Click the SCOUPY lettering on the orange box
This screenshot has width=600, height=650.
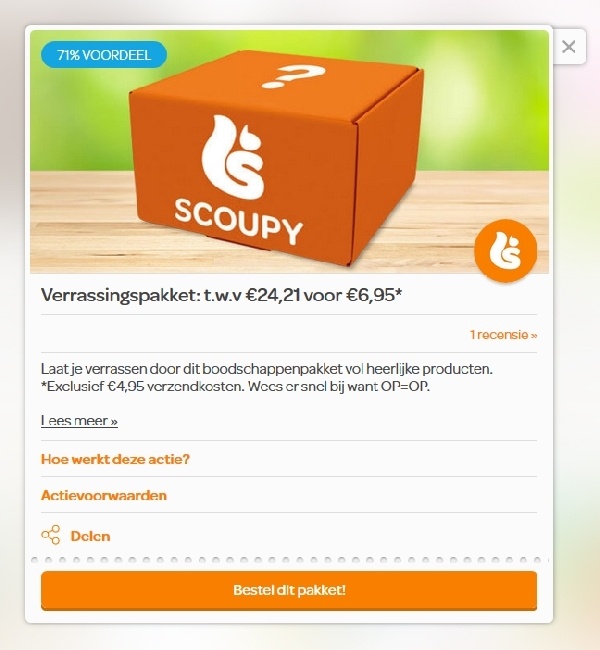(238, 222)
